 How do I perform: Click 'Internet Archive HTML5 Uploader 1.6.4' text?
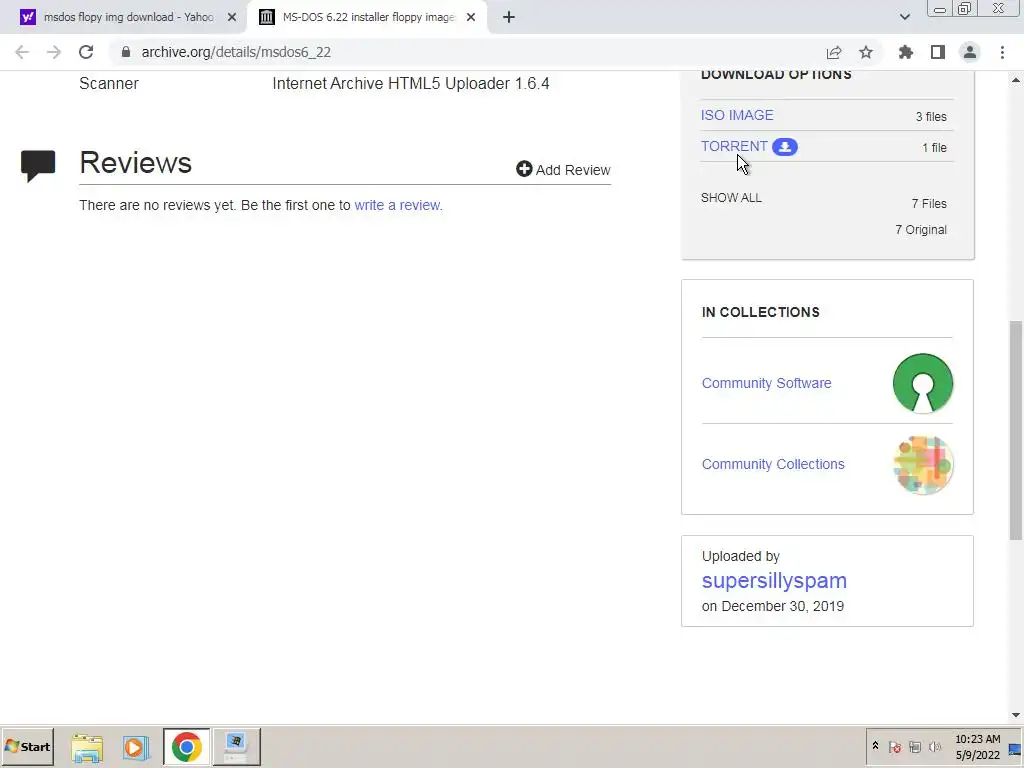coord(411,84)
